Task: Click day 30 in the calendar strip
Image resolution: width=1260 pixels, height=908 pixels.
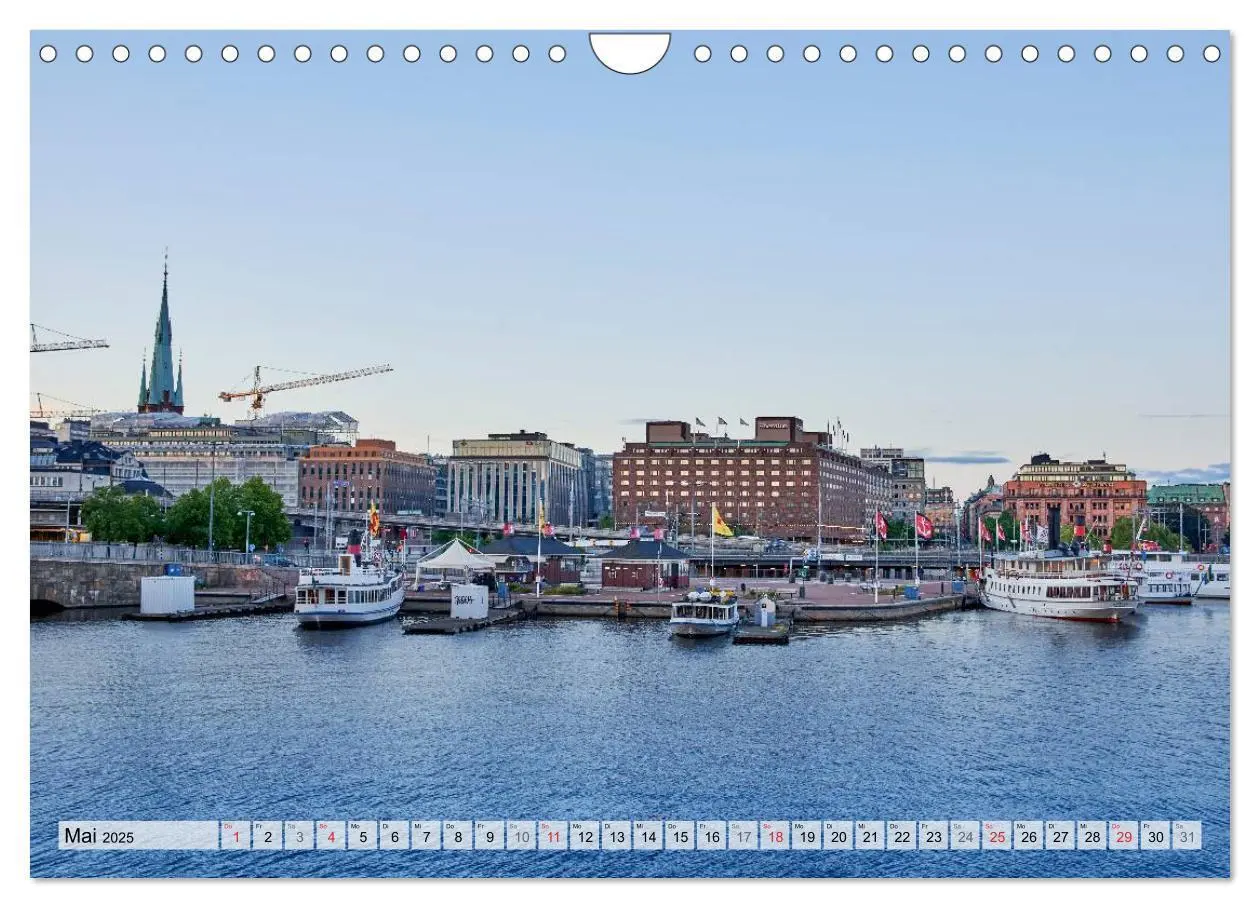Action: coord(1156,836)
